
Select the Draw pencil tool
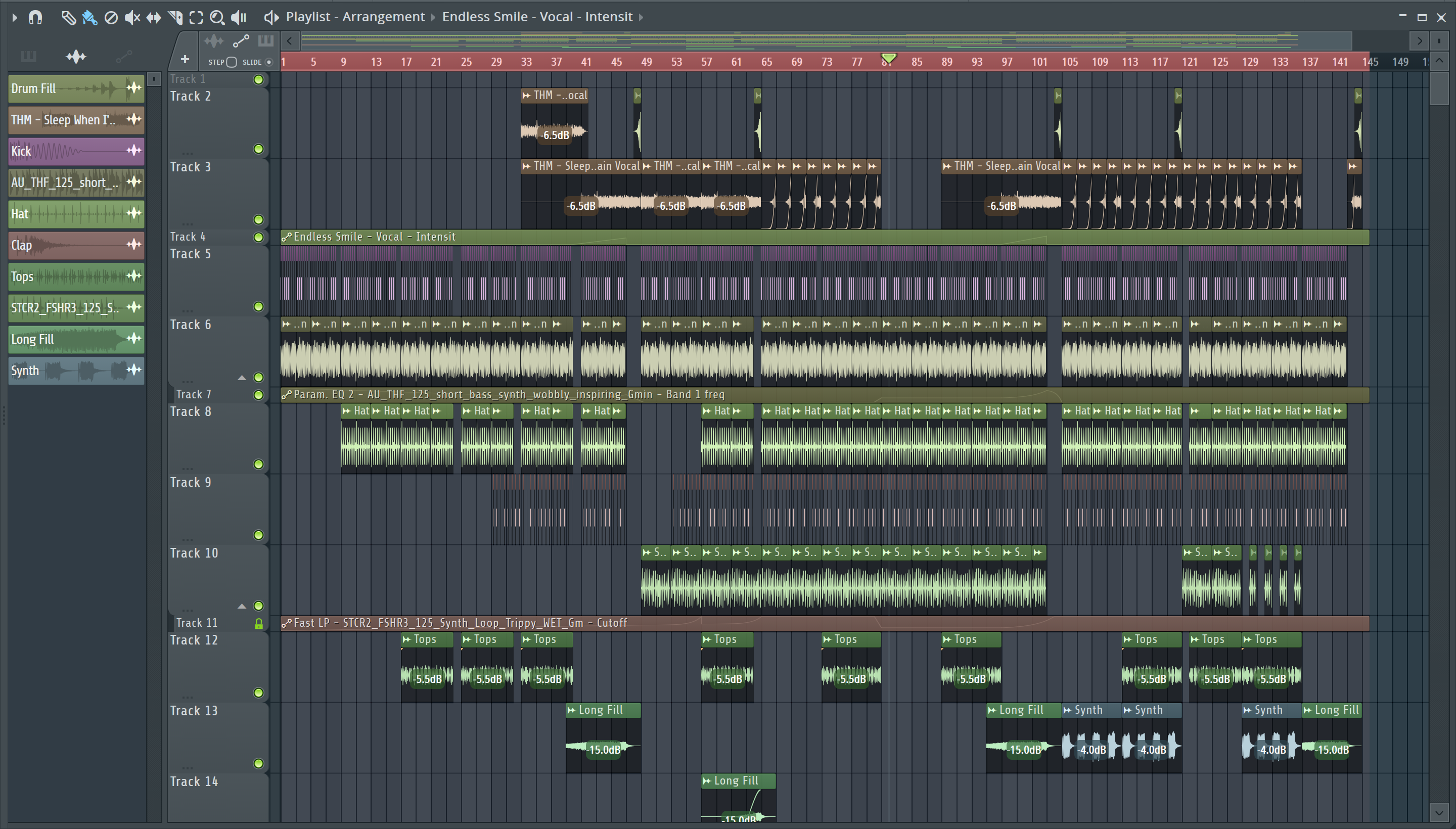pos(68,18)
